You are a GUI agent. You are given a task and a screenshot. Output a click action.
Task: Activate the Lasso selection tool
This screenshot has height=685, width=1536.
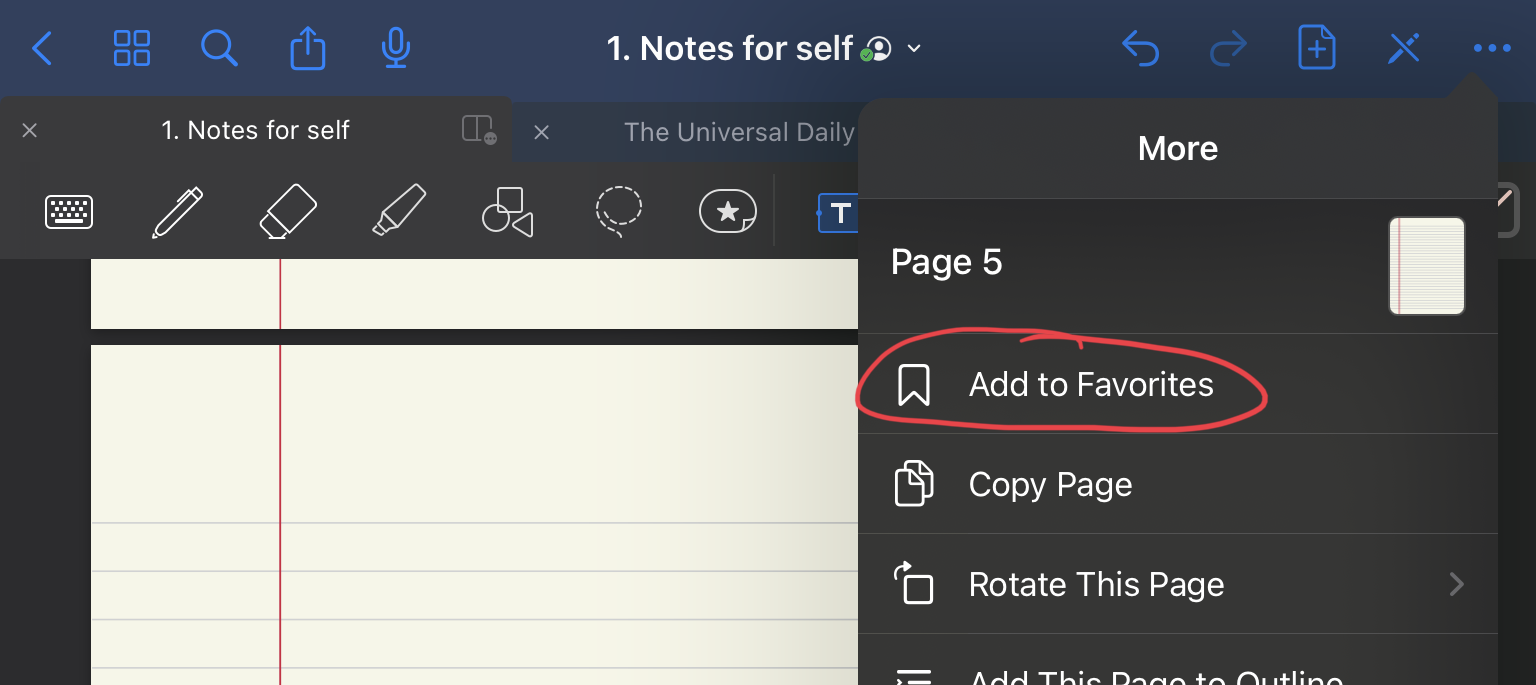pos(619,211)
